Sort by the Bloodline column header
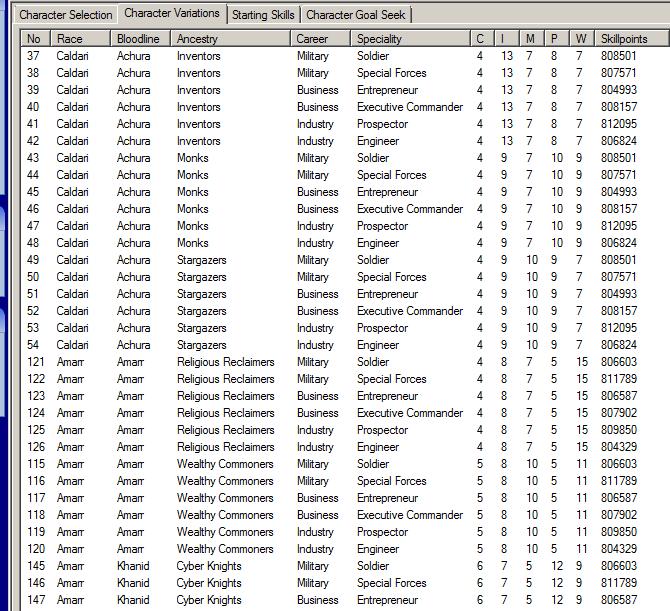670x611 pixels. (x=141, y=38)
